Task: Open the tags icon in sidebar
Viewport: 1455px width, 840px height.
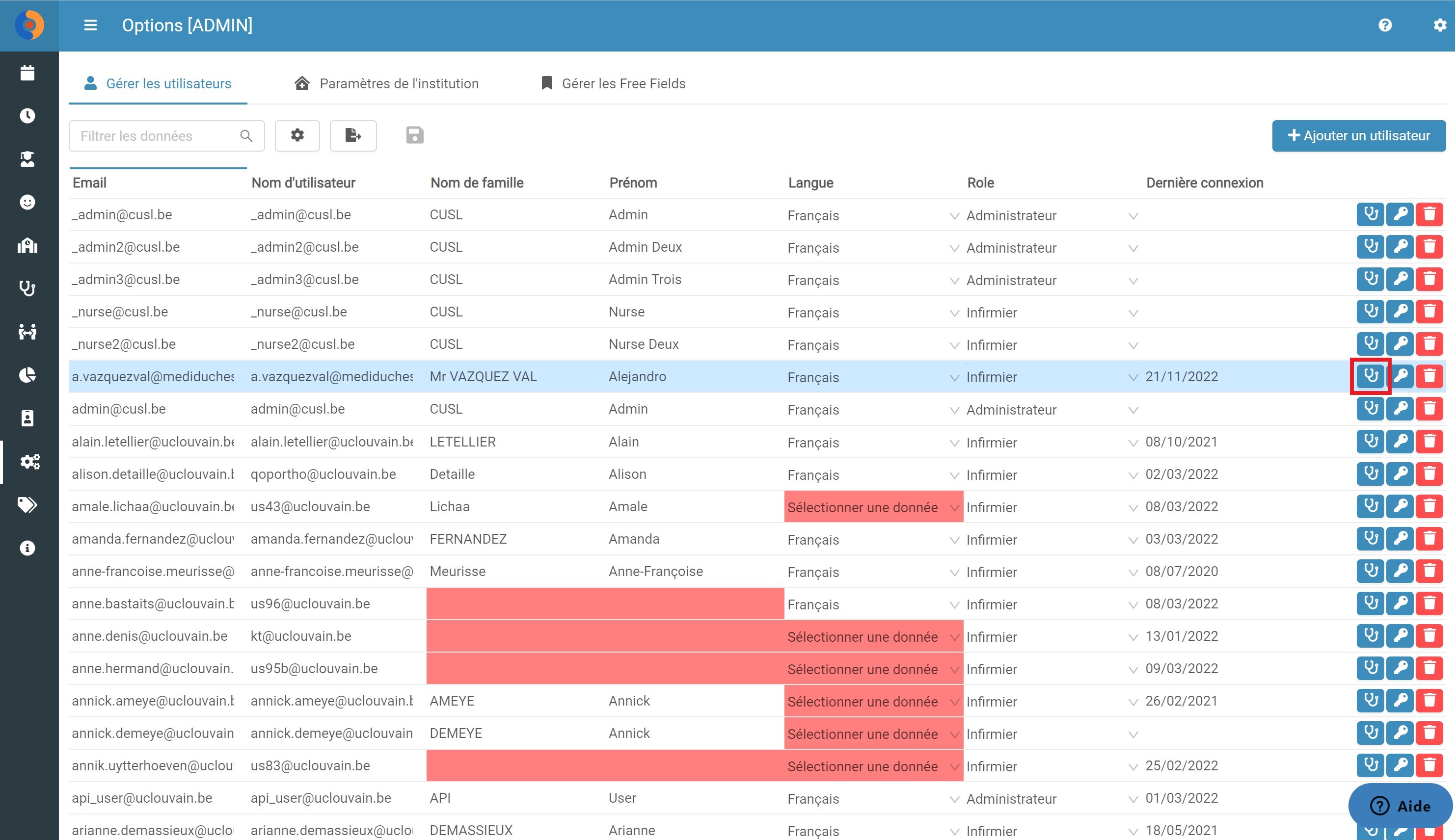Action: pyautogui.click(x=27, y=505)
